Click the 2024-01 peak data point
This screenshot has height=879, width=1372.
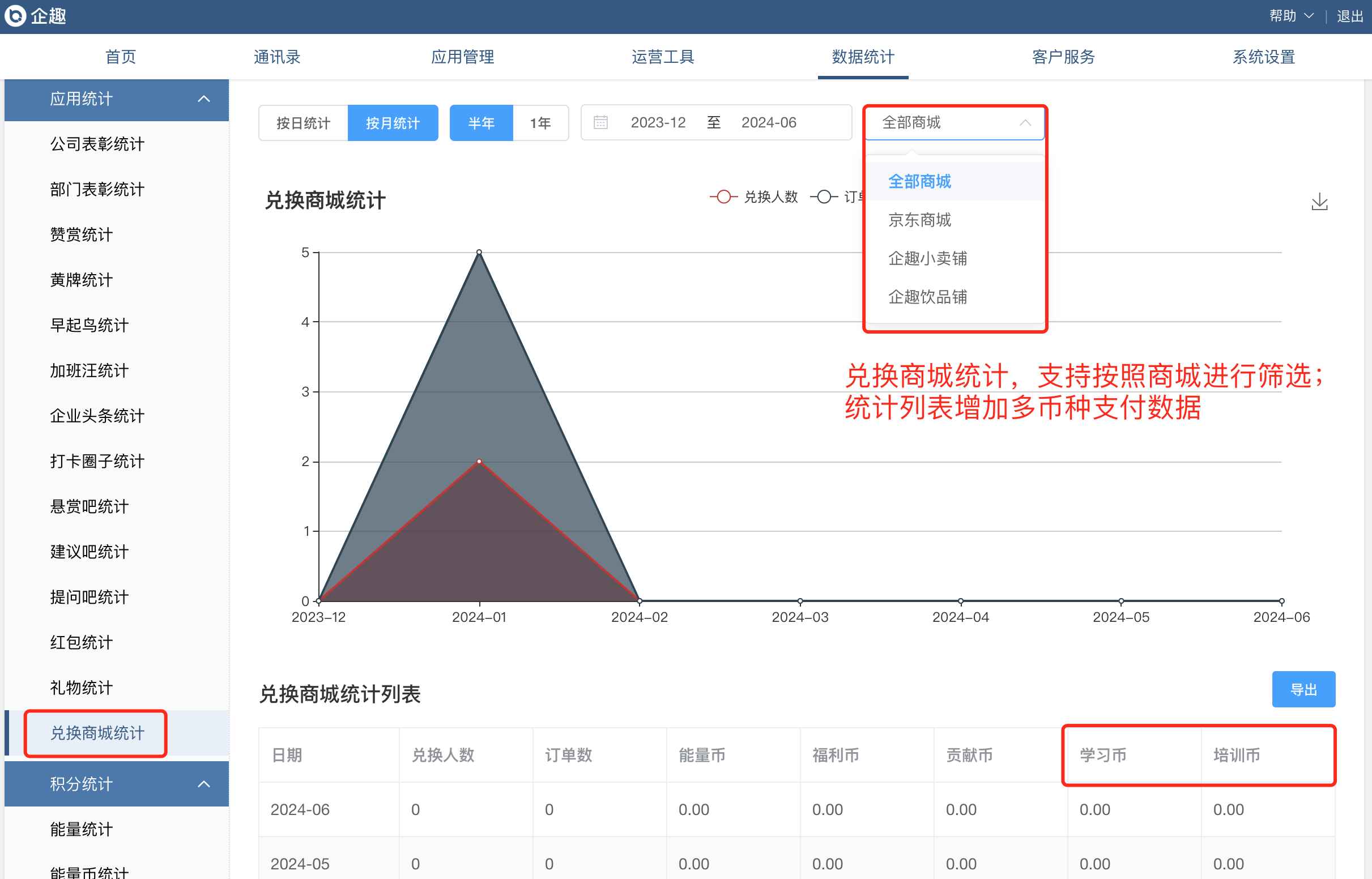(x=479, y=252)
